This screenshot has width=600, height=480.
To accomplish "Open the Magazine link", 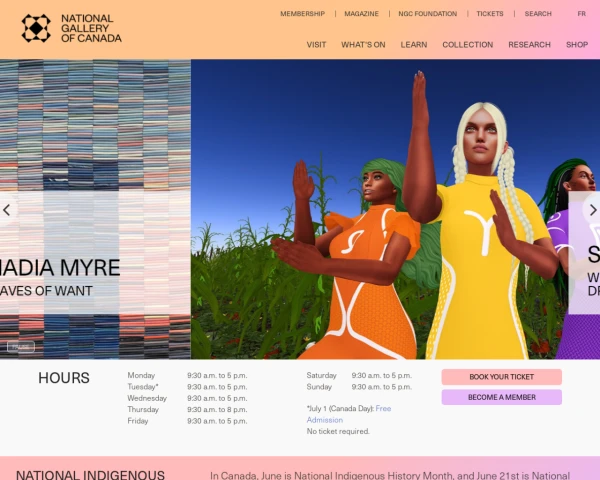I will pos(361,14).
